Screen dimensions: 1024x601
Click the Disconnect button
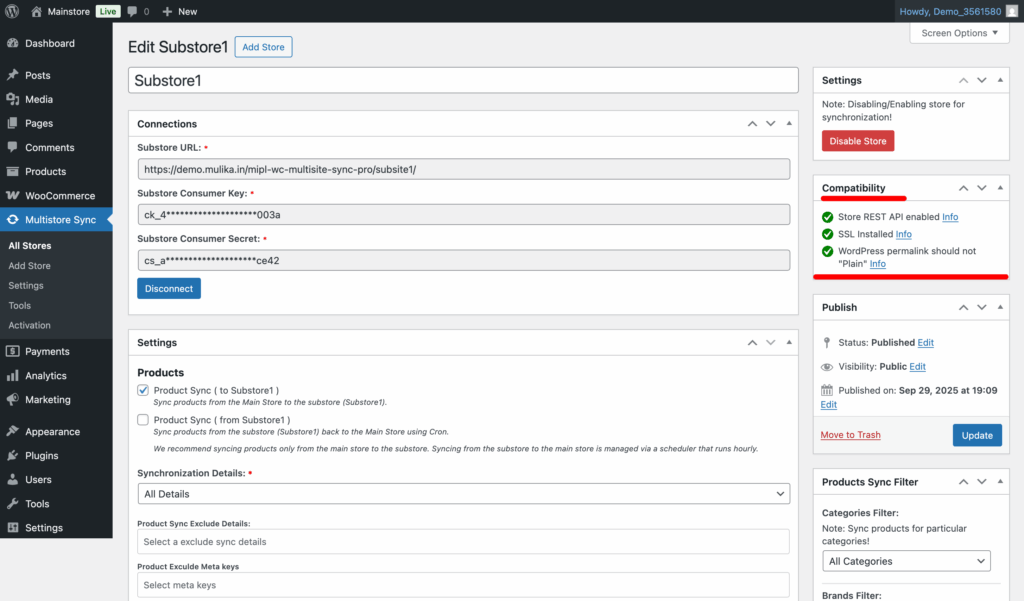pos(168,288)
